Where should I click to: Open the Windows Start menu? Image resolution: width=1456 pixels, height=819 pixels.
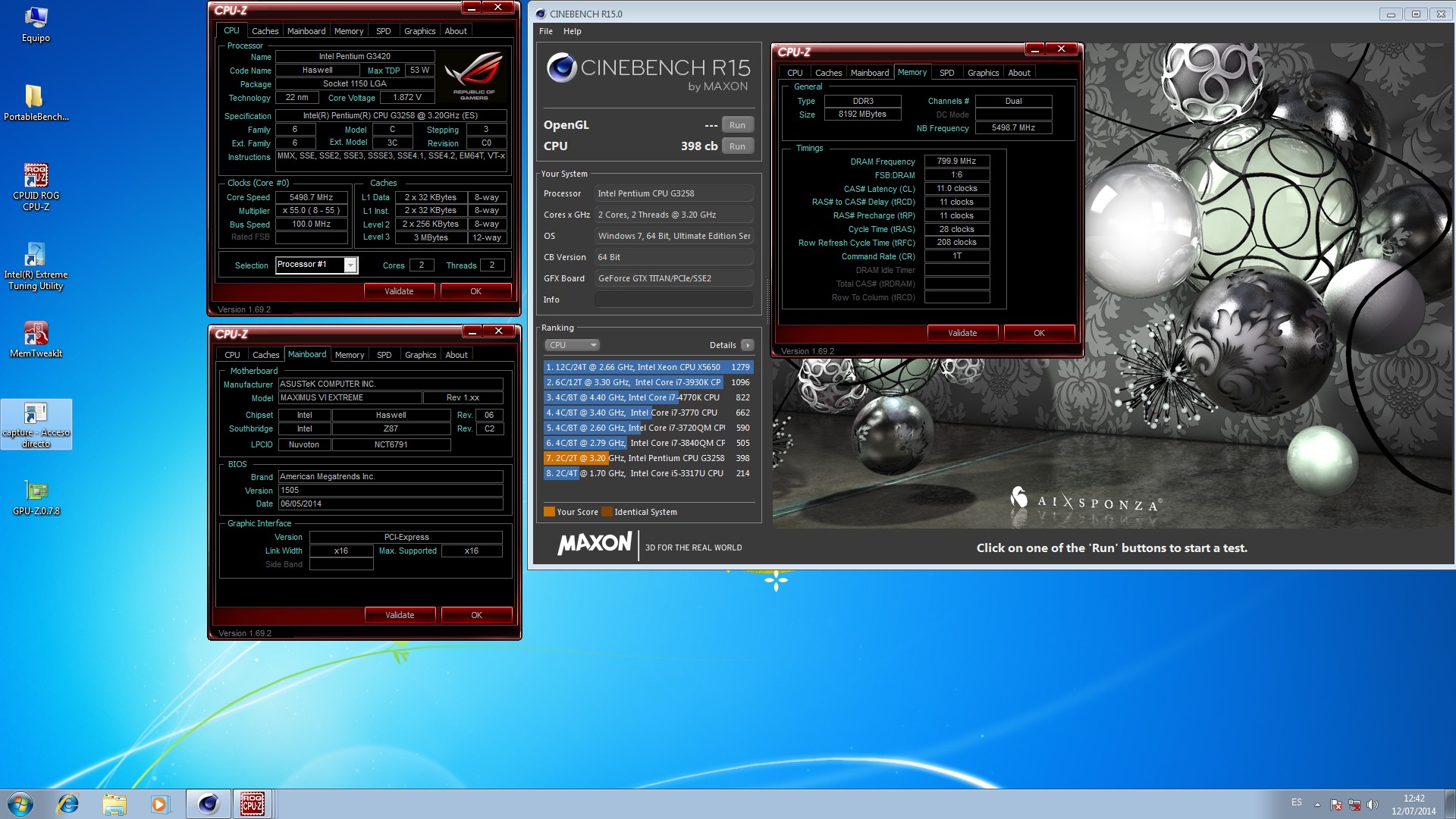click(20, 804)
